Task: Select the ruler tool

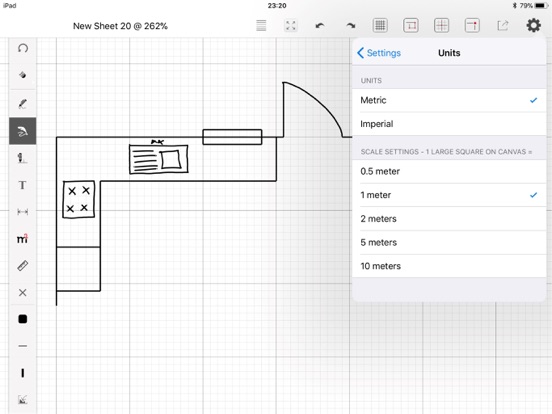Action: pos(23,265)
